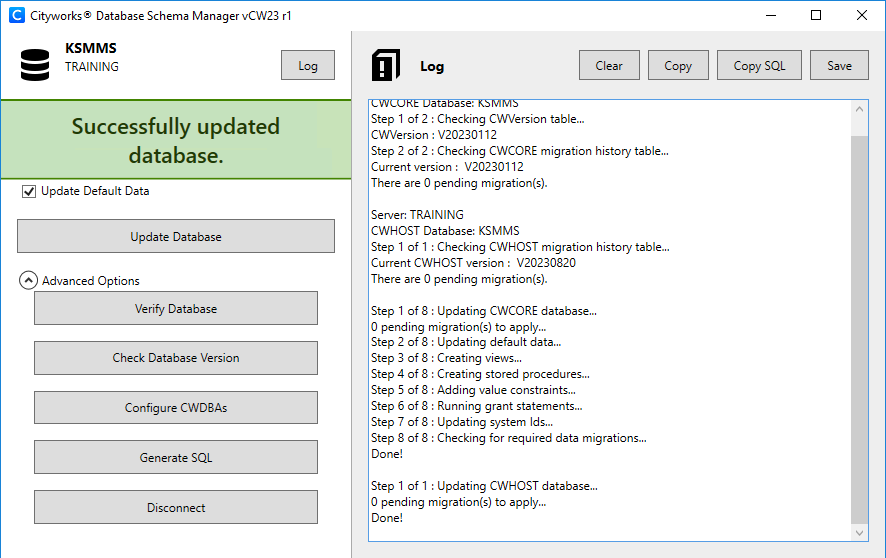Click the database stack icon beside KSMMS

tap(35, 62)
